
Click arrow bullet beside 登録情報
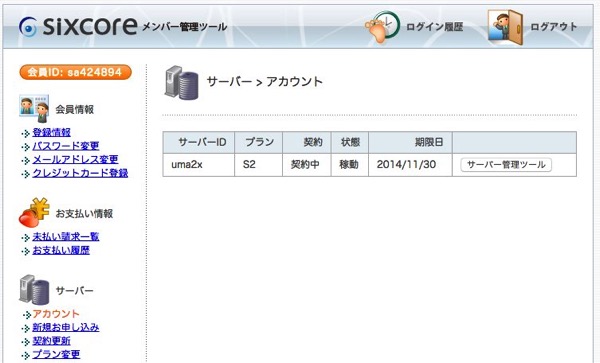click(x=26, y=133)
